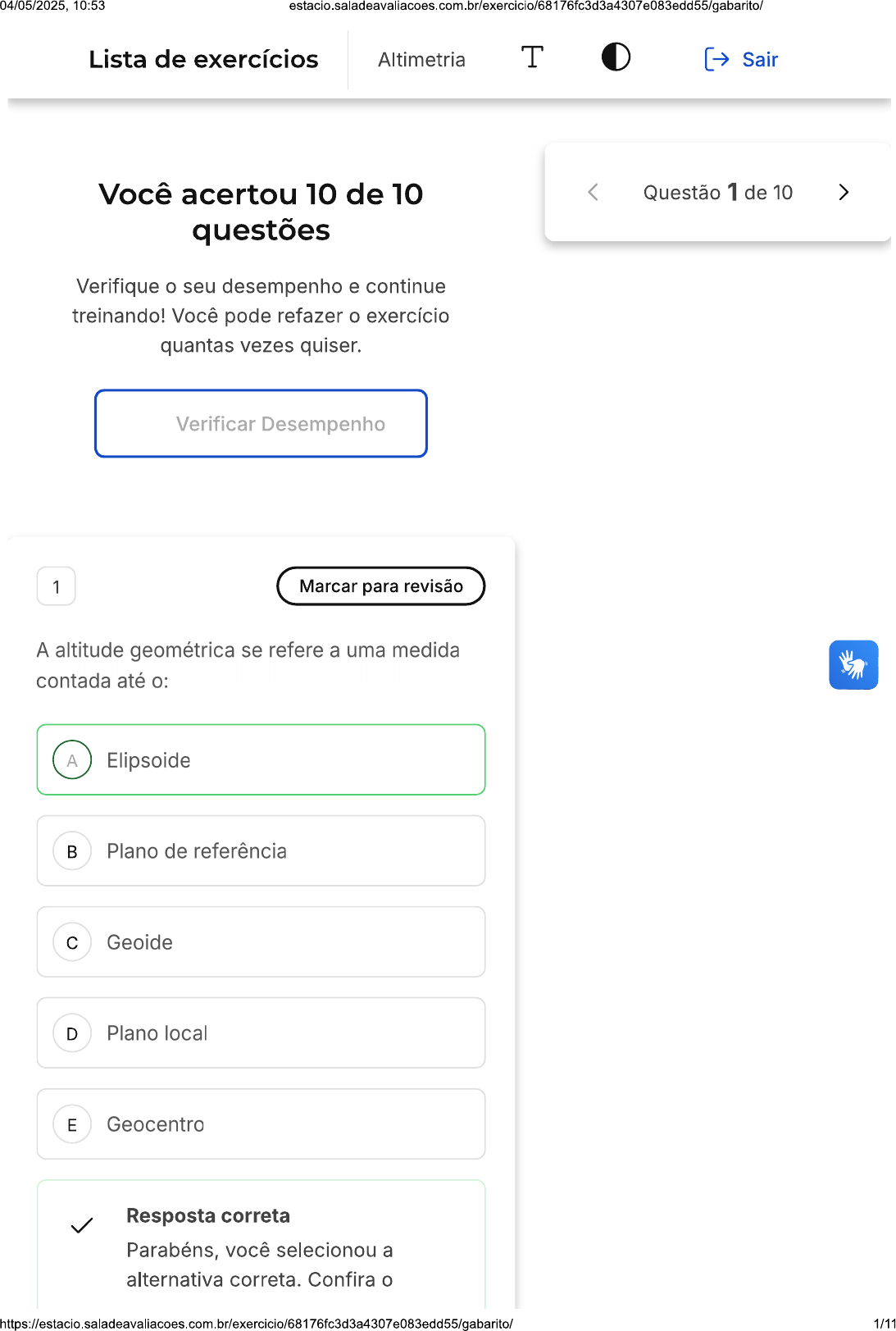Click the Questão 1 de 10 indicator
This screenshot has height=1331, width=896.
click(x=717, y=193)
